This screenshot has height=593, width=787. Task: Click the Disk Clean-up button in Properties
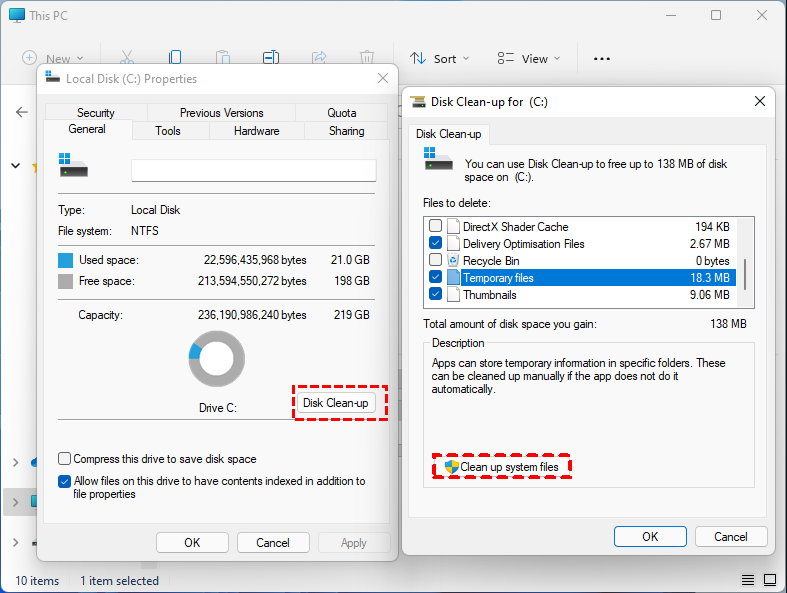pos(336,403)
